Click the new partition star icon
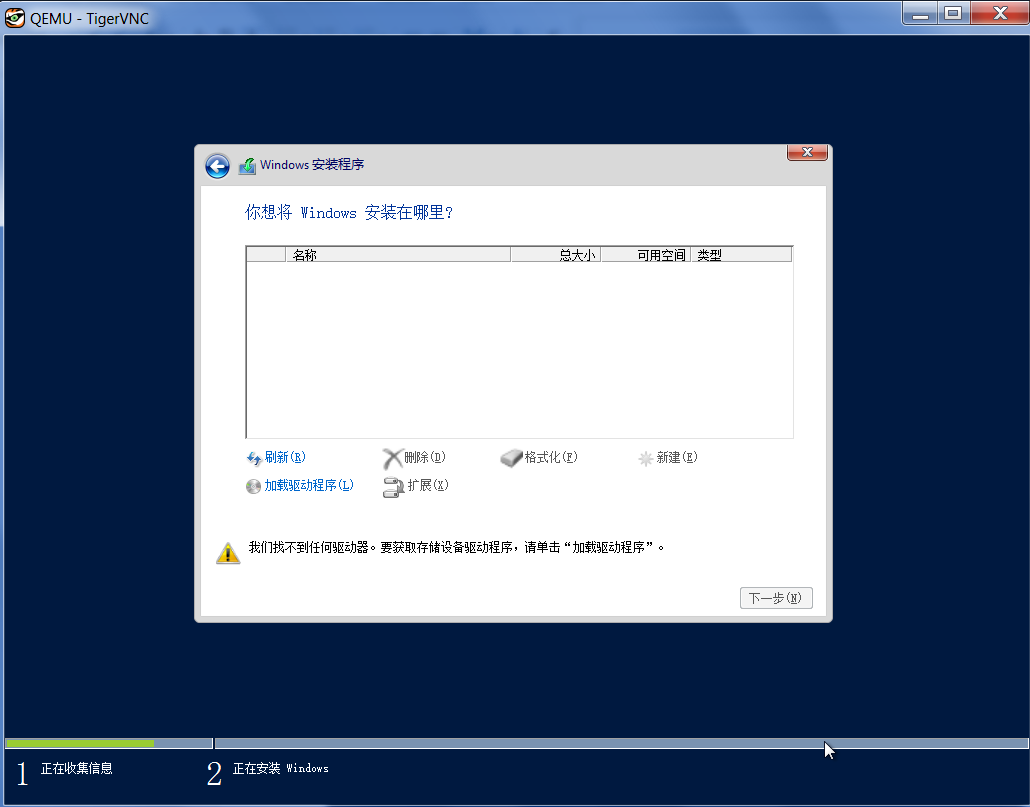1030x807 pixels. point(646,458)
